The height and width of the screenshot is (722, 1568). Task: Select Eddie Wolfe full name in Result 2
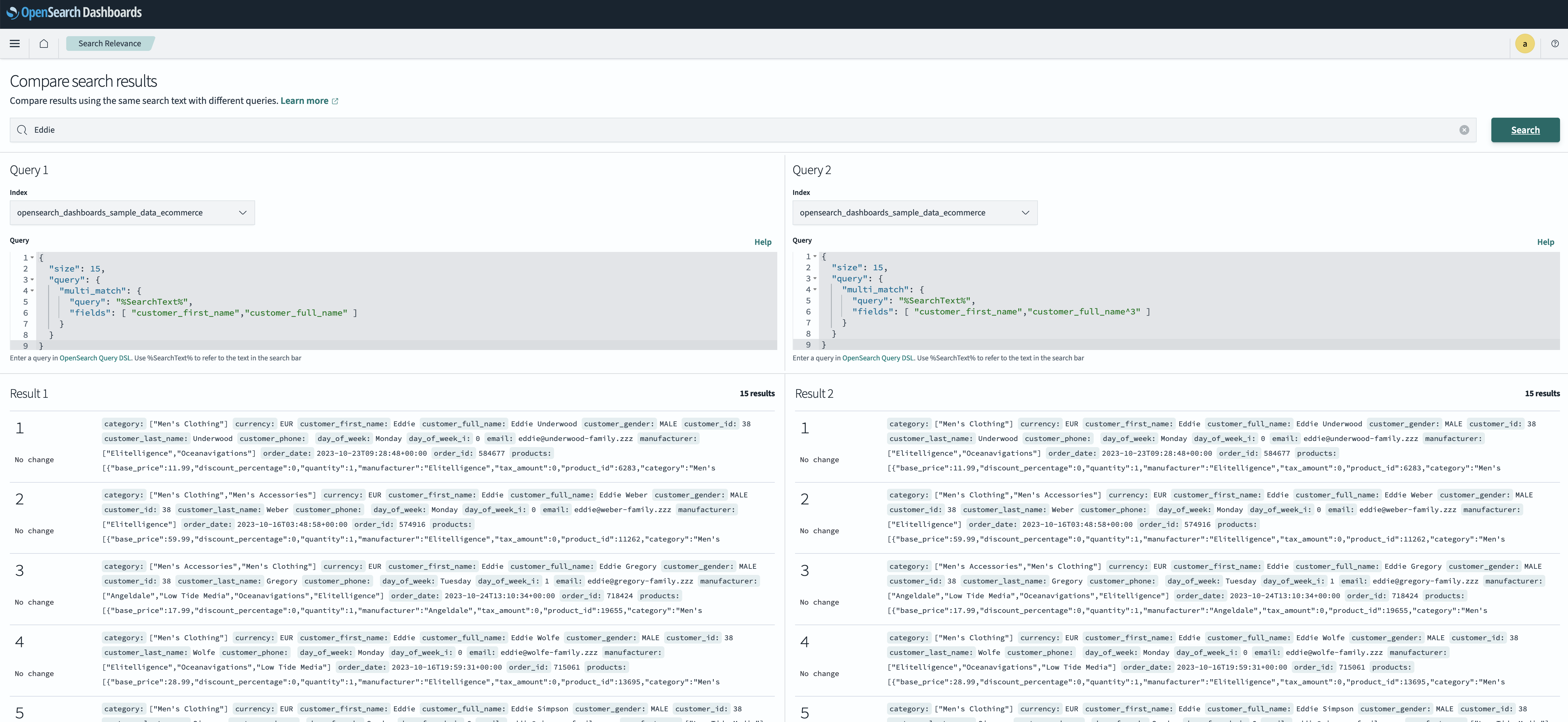click(1320, 638)
